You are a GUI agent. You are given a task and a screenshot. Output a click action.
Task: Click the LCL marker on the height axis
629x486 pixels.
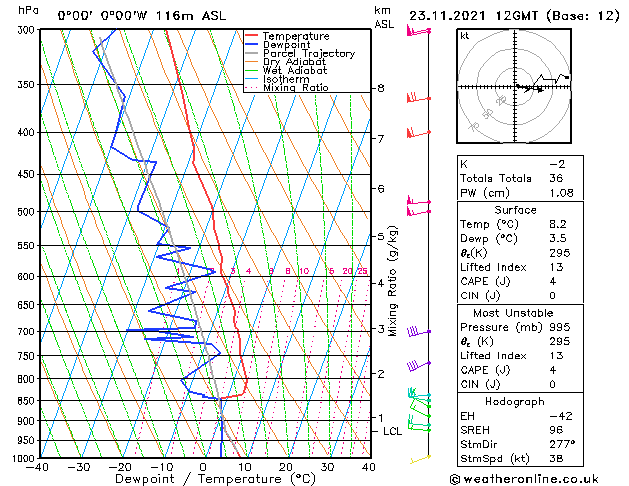(393, 431)
